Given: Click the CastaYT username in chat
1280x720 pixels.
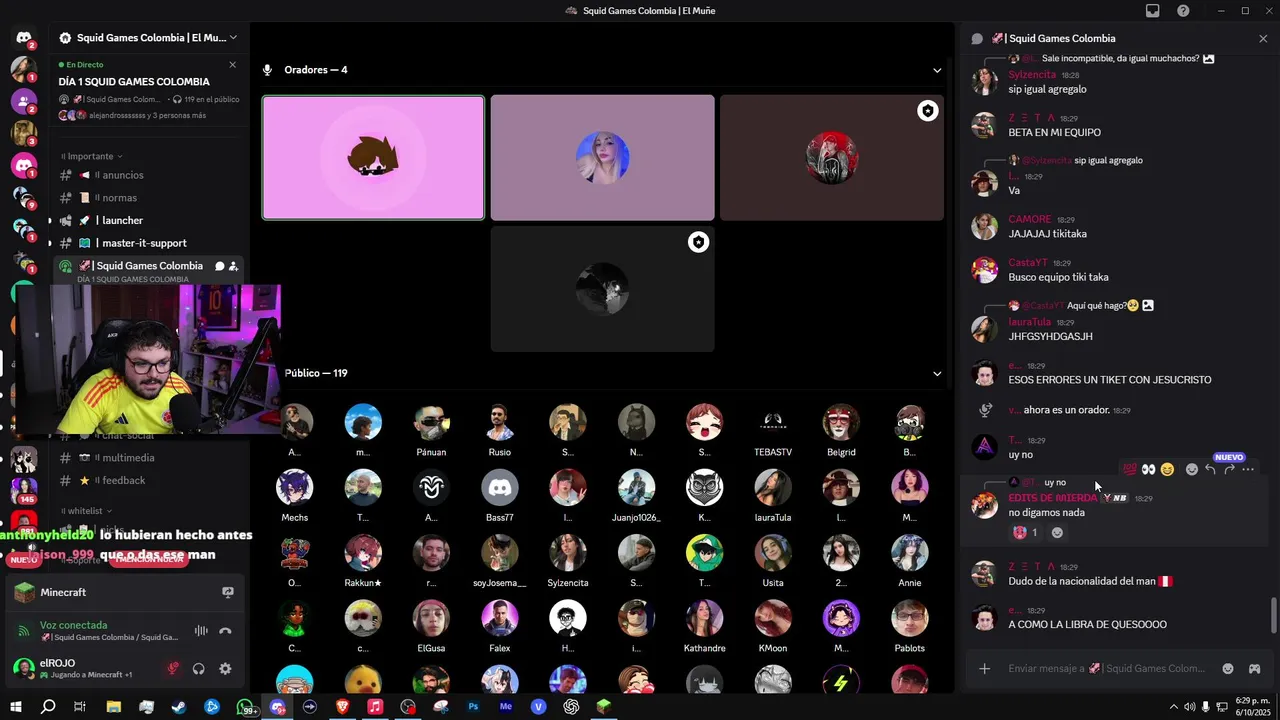Looking at the screenshot, I should [1028, 263].
